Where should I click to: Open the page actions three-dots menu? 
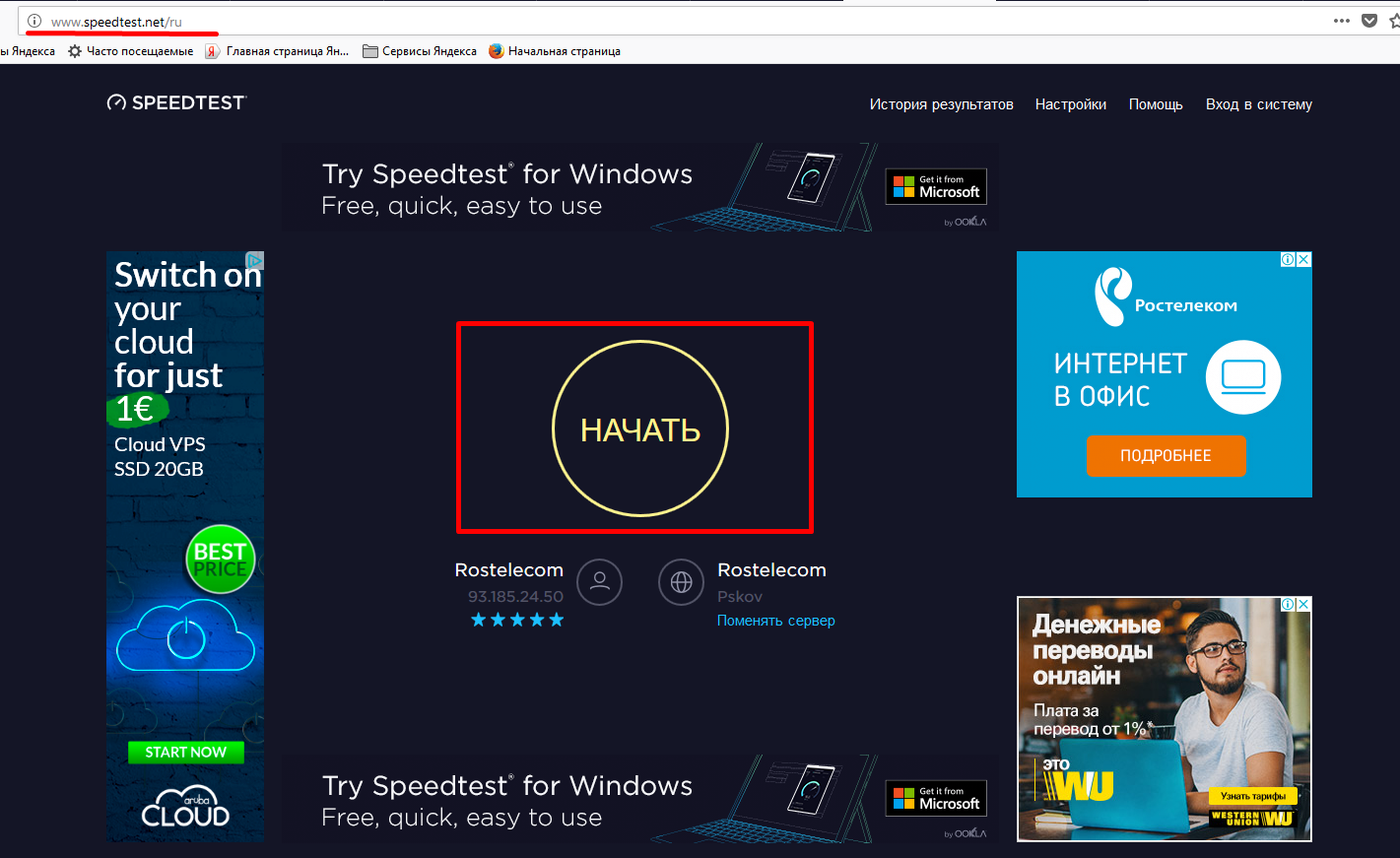tap(1341, 21)
